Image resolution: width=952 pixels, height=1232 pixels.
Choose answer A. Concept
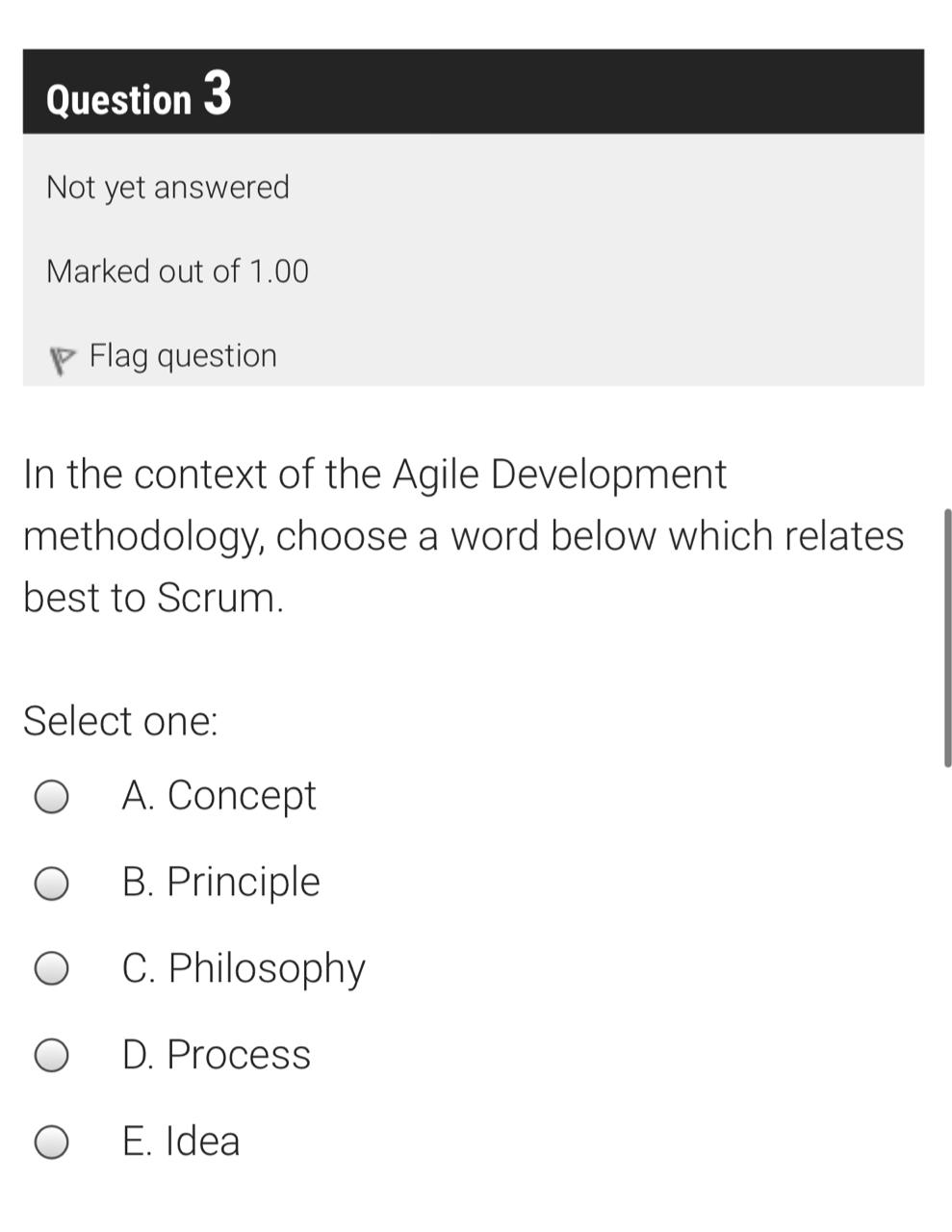[220, 795]
